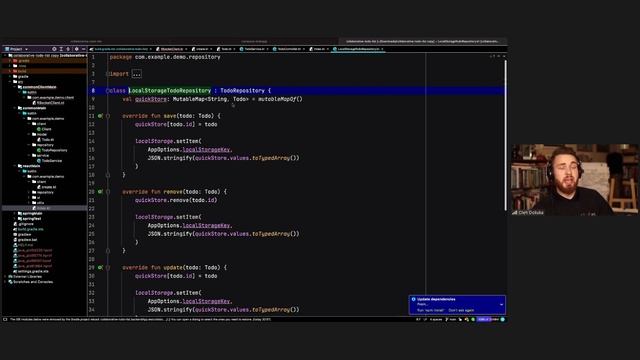This screenshot has width=640, height=360.
Task: Click the locate file target icon in Project toolbar
Action: point(54,49)
